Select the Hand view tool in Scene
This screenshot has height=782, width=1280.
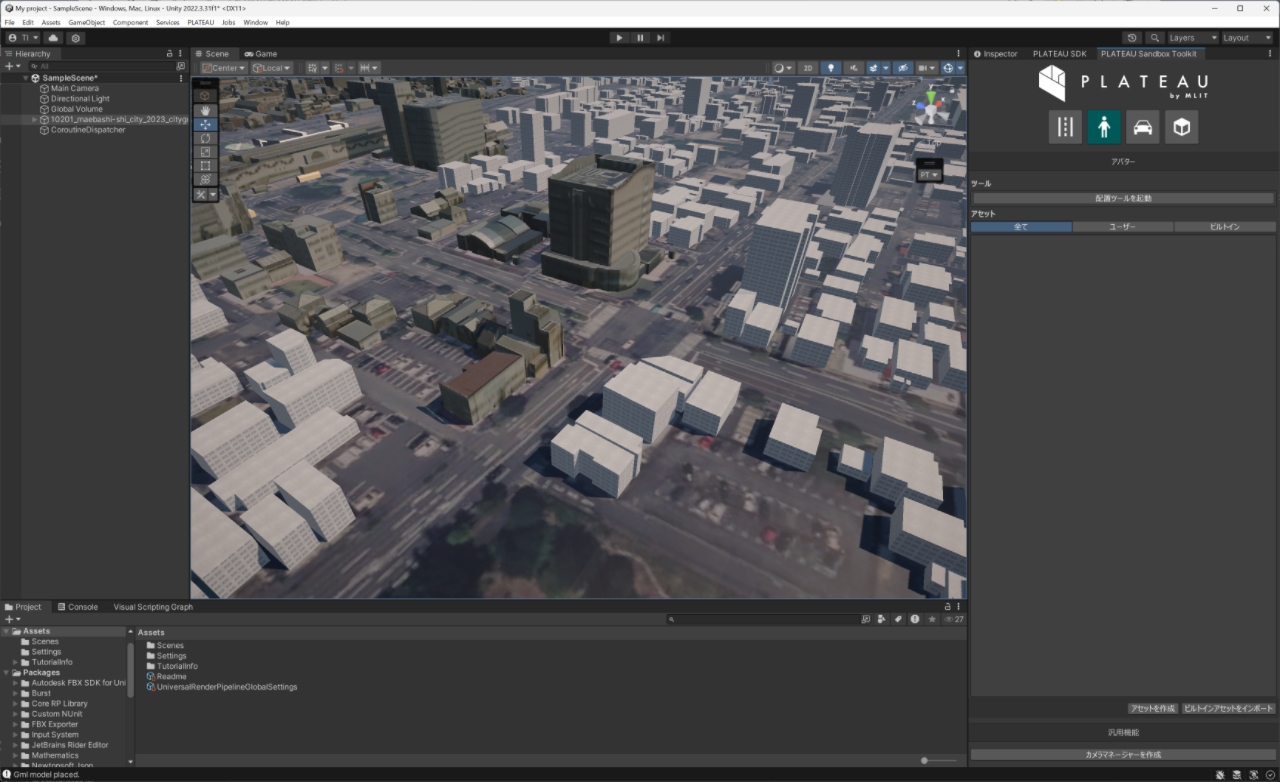coord(205,110)
